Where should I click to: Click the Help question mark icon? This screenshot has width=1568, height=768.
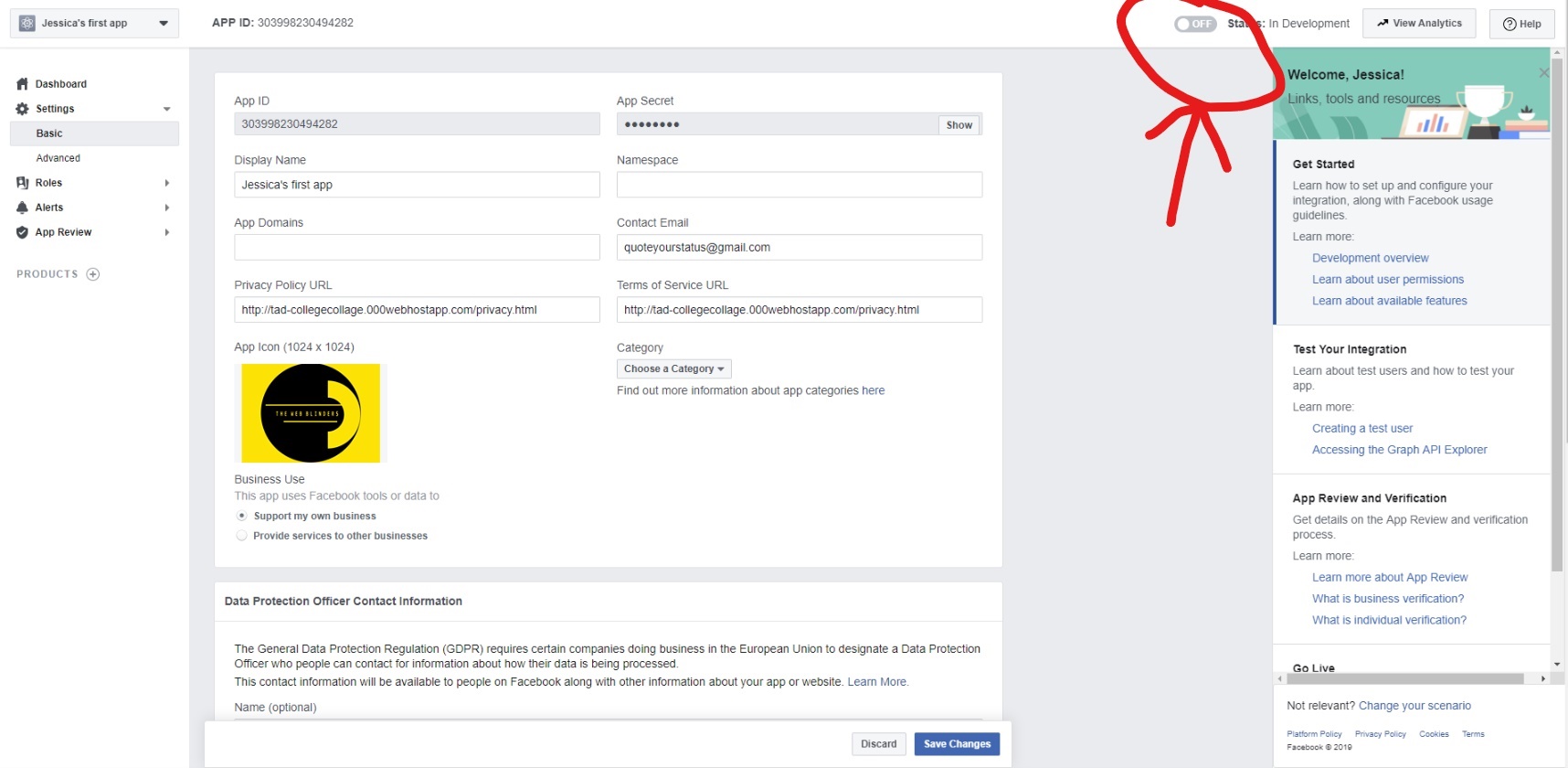(x=1510, y=24)
